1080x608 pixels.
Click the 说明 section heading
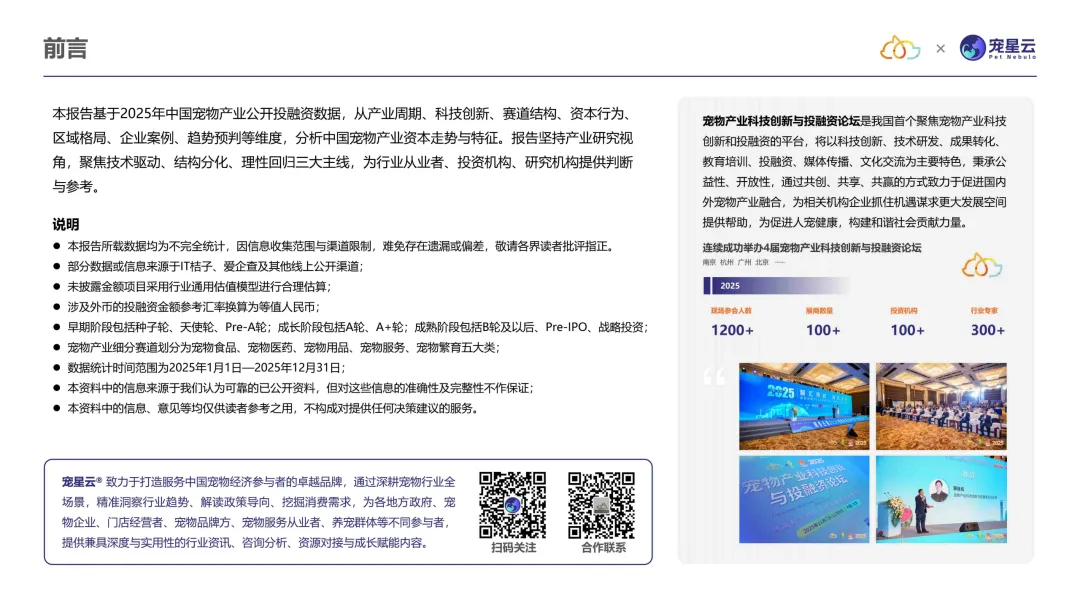65,224
